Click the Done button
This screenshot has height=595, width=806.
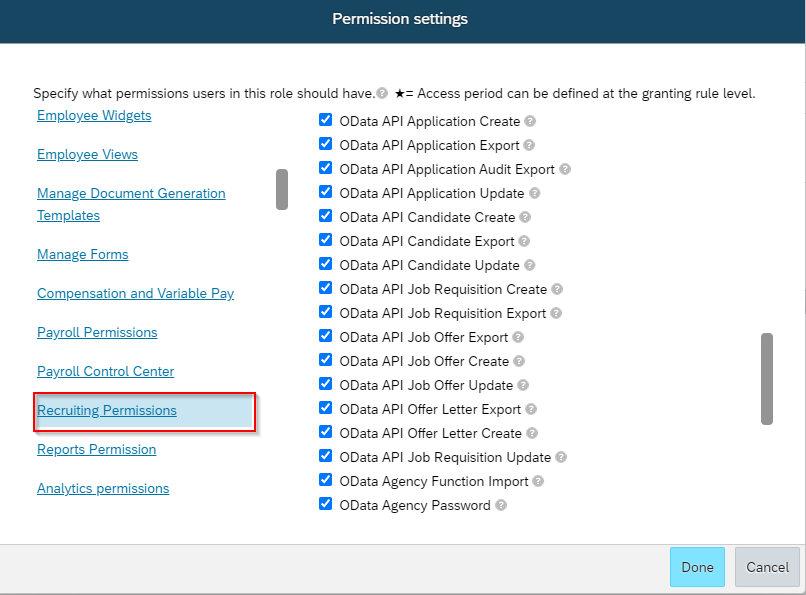click(x=697, y=567)
